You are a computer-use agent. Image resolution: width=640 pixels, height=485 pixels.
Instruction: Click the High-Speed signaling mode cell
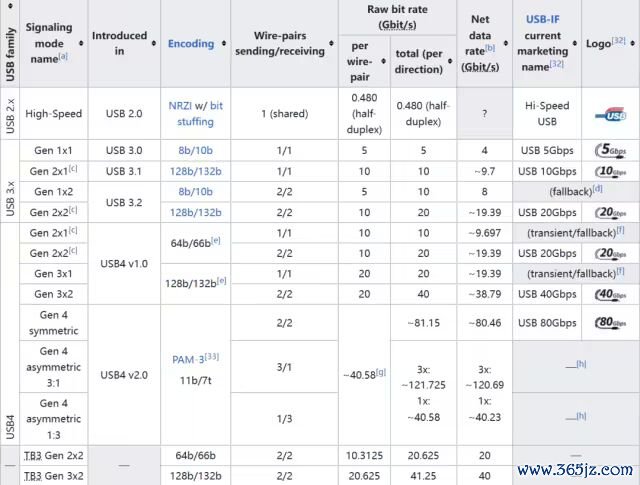(53, 113)
